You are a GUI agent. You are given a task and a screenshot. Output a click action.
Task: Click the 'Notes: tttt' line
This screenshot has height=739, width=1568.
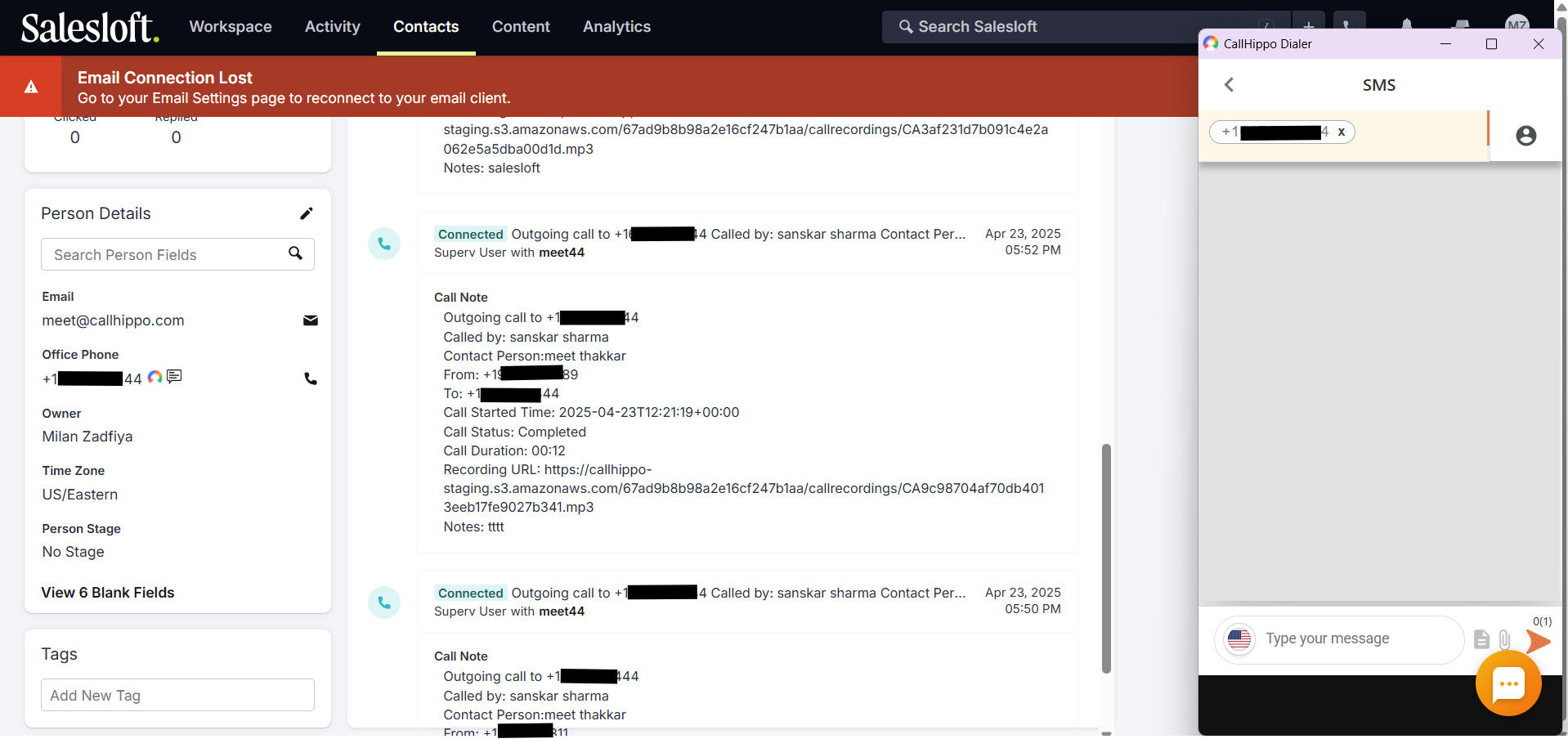[x=474, y=527]
